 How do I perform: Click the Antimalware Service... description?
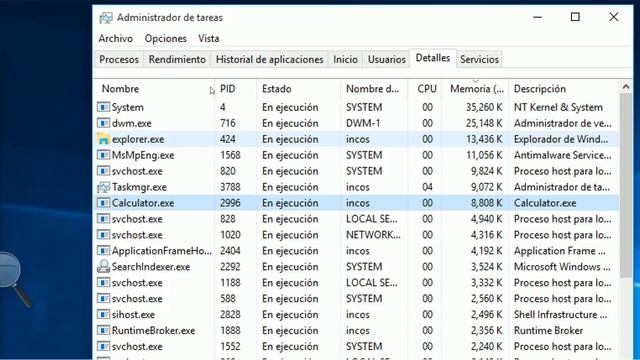(x=562, y=155)
